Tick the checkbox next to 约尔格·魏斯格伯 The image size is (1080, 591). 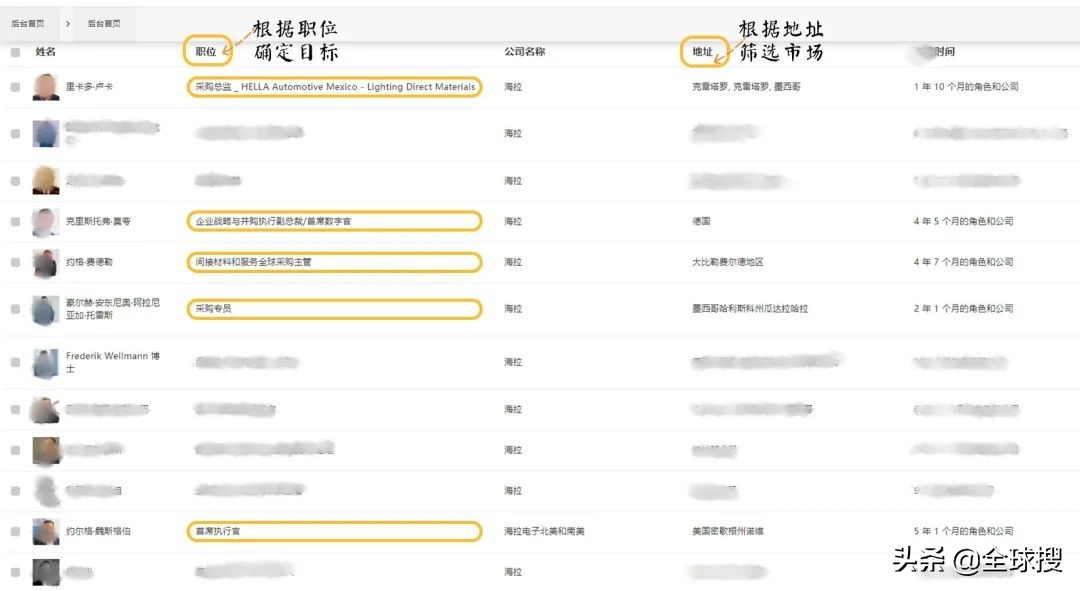tap(16, 530)
